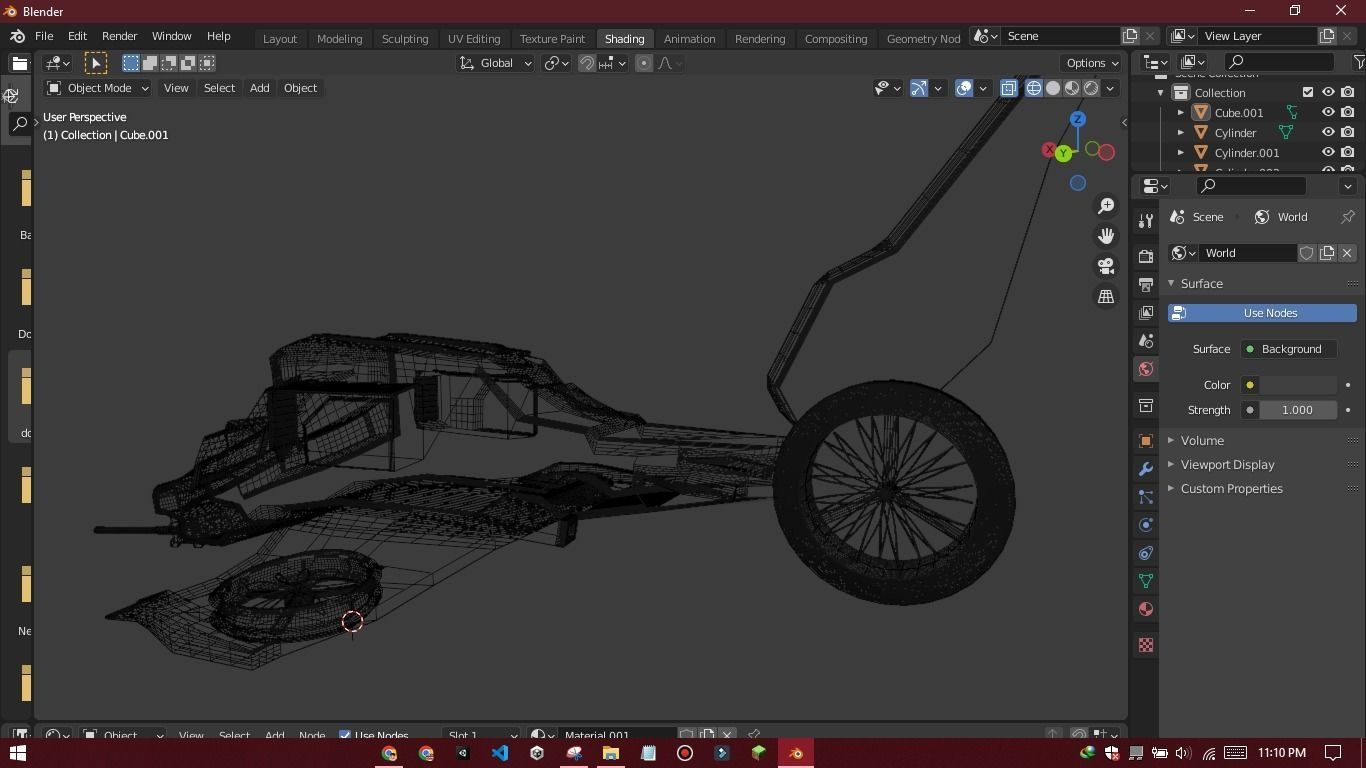
Task: Open the viewport Add menu
Action: click(259, 88)
